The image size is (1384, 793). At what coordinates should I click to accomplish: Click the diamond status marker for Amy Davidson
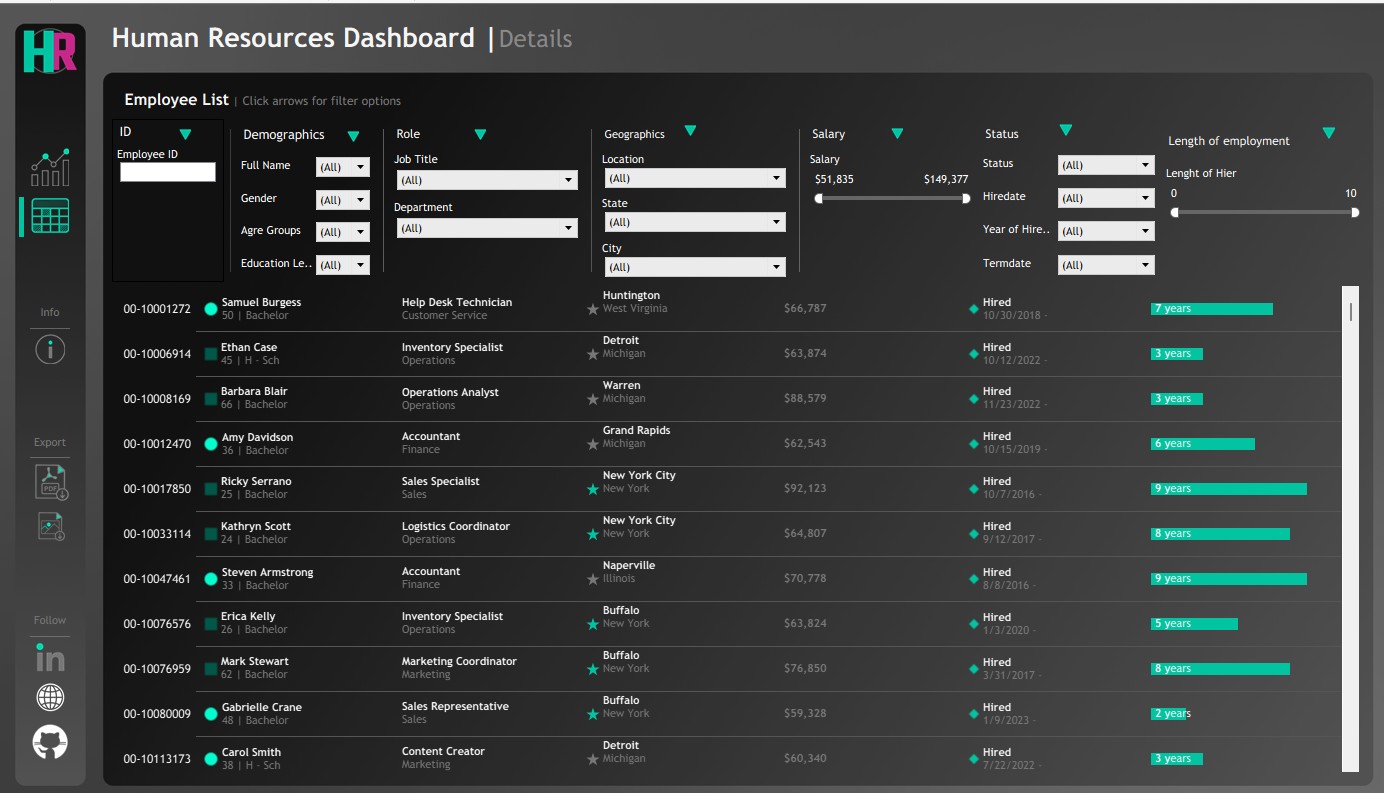[974, 444]
